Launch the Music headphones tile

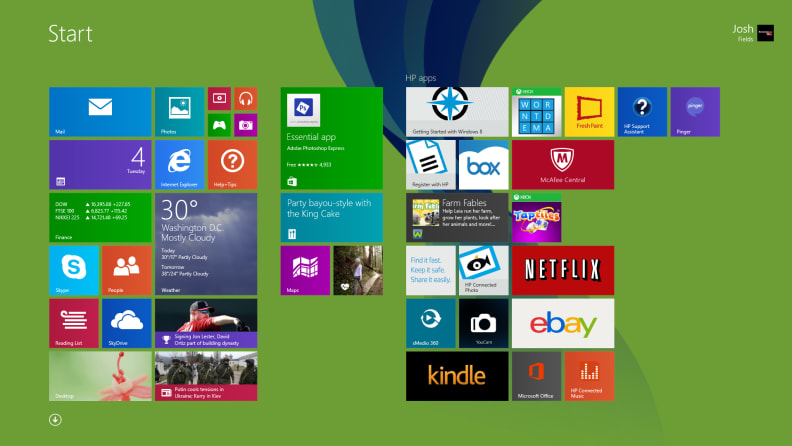245,98
